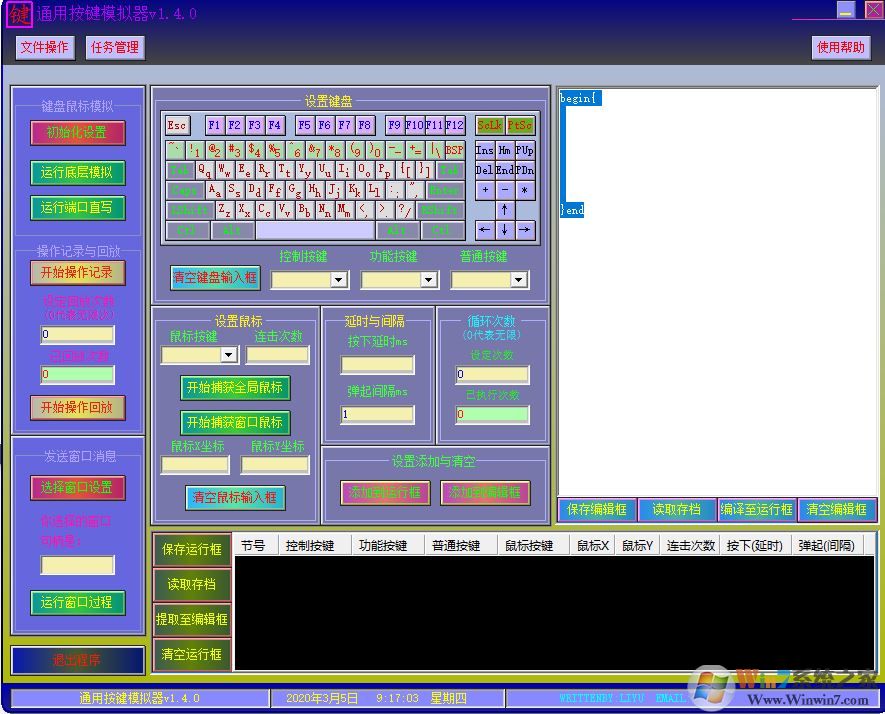Open the 文件操作 menu

click(x=45, y=47)
